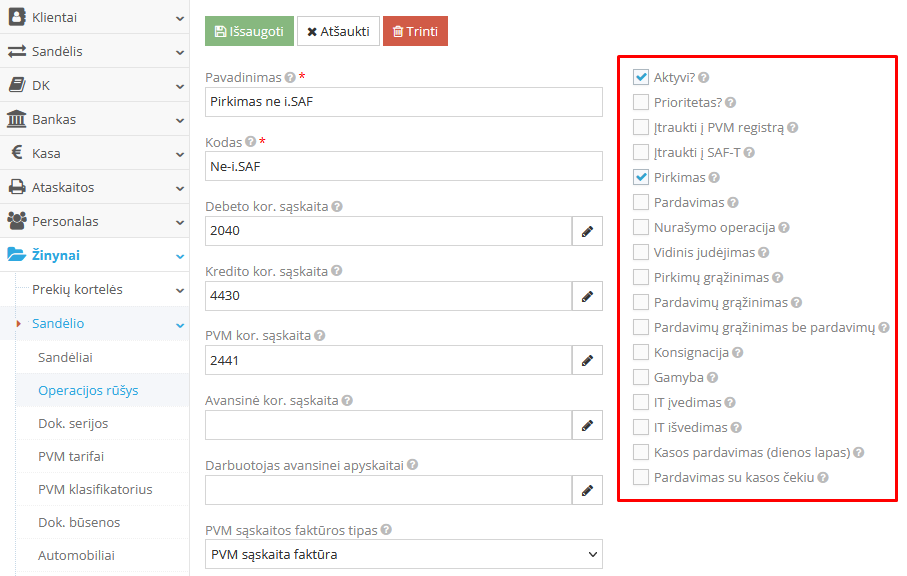Cancel changes with the Atšaukti button
This screenshot has width=907, height=576.
point(338,31)
